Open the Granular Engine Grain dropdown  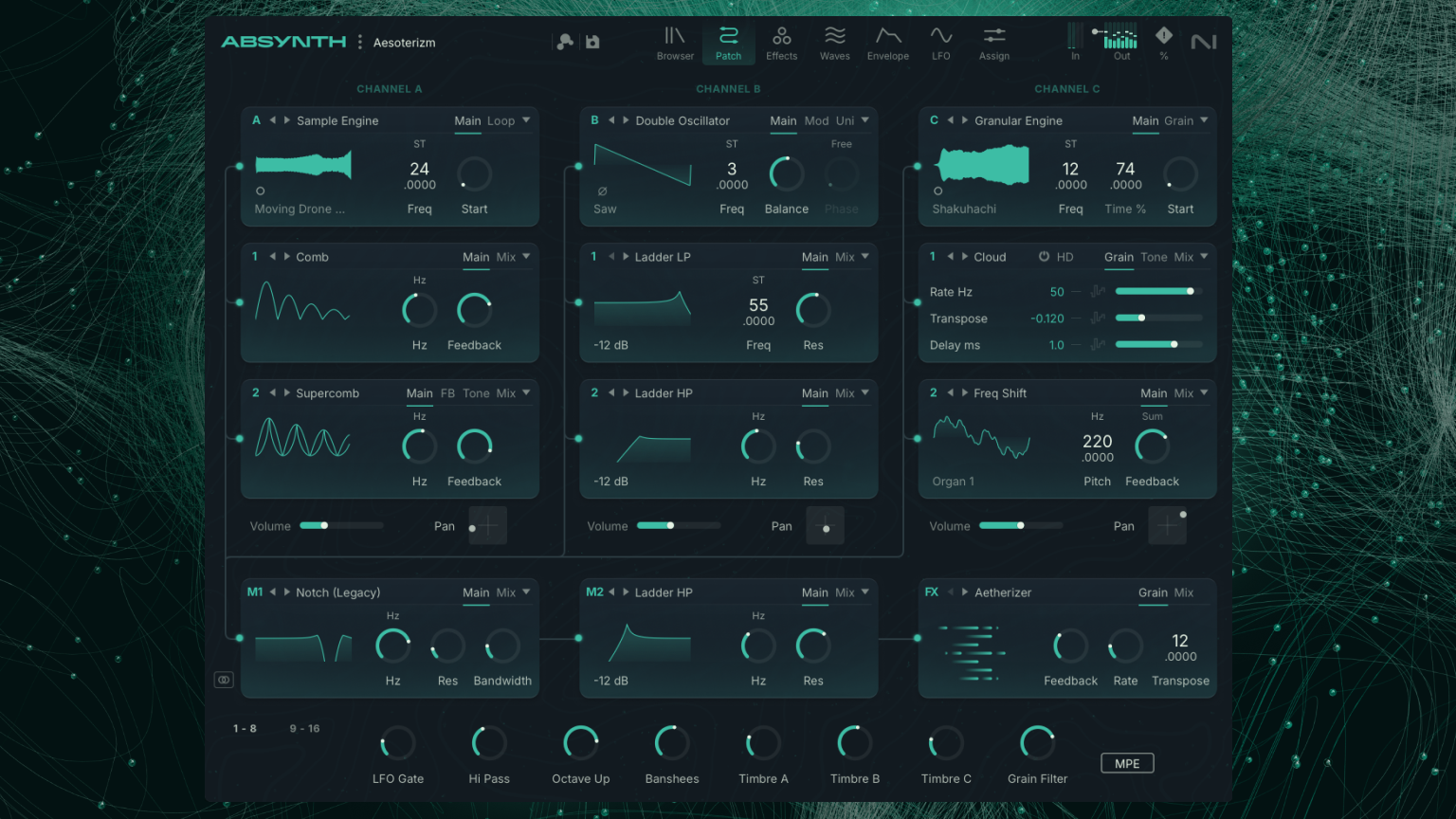(x=1178, y=120)
